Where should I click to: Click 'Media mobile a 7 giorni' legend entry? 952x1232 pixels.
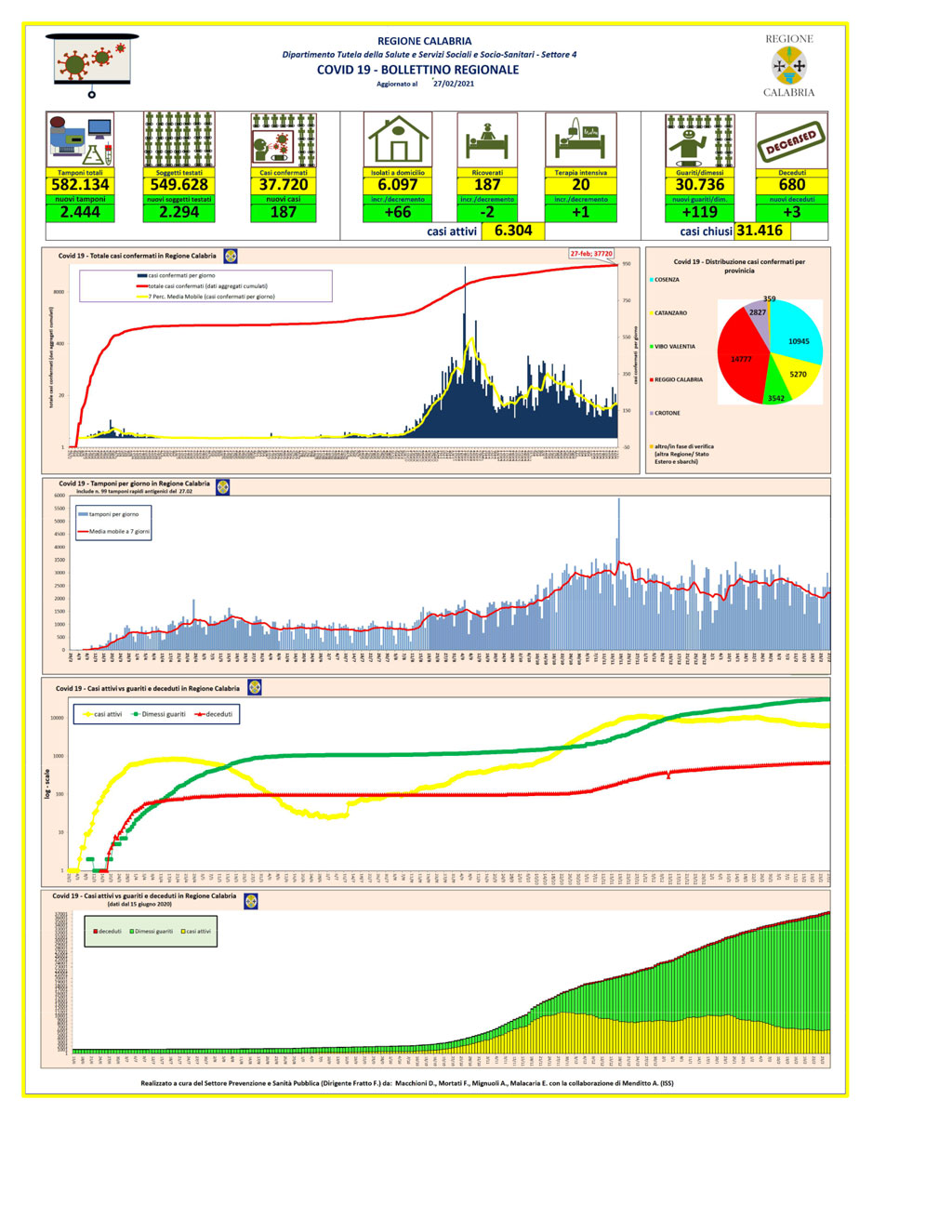click(113, 532)
